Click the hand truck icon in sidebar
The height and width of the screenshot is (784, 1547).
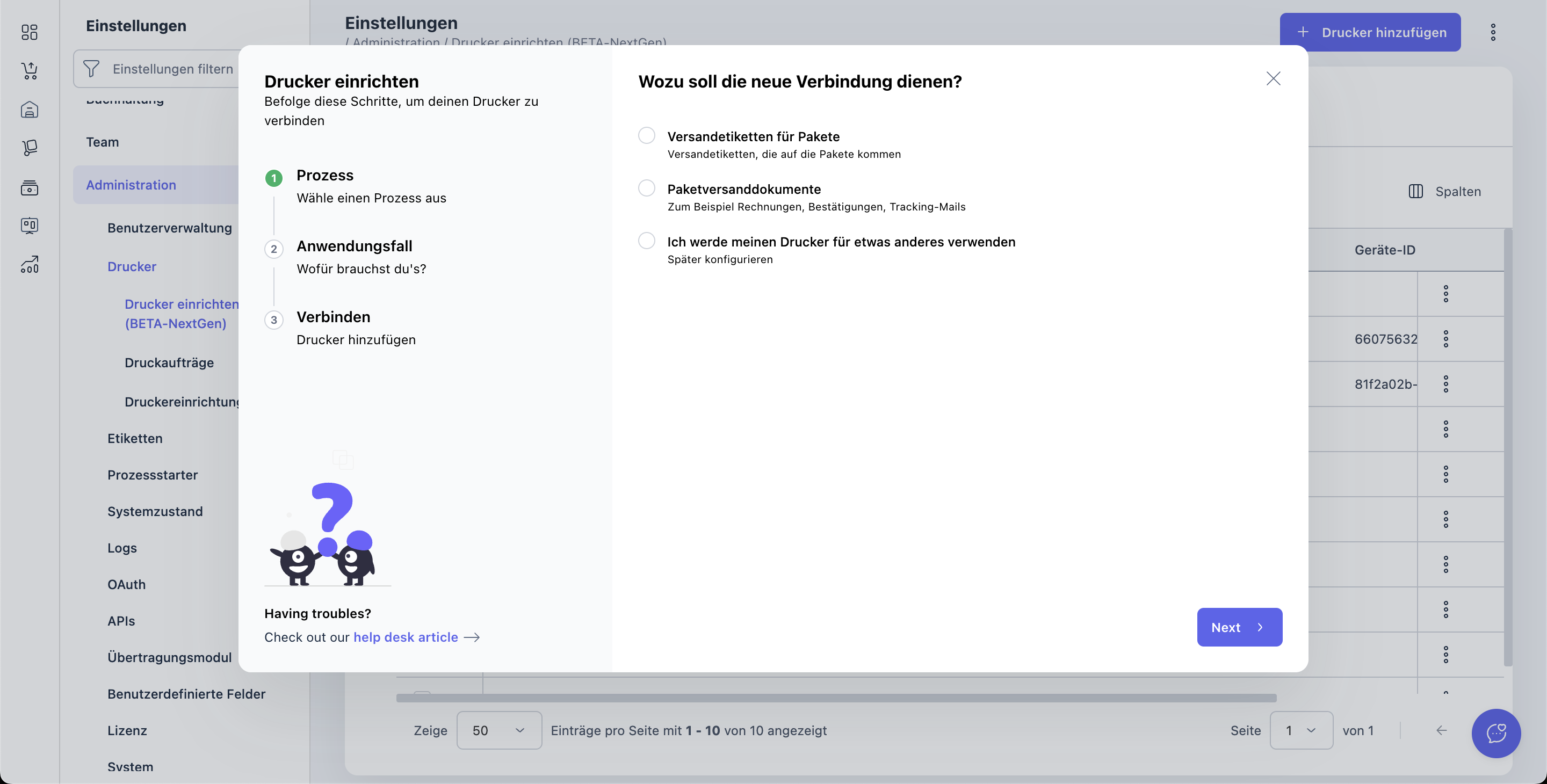[x=30, y=148]
